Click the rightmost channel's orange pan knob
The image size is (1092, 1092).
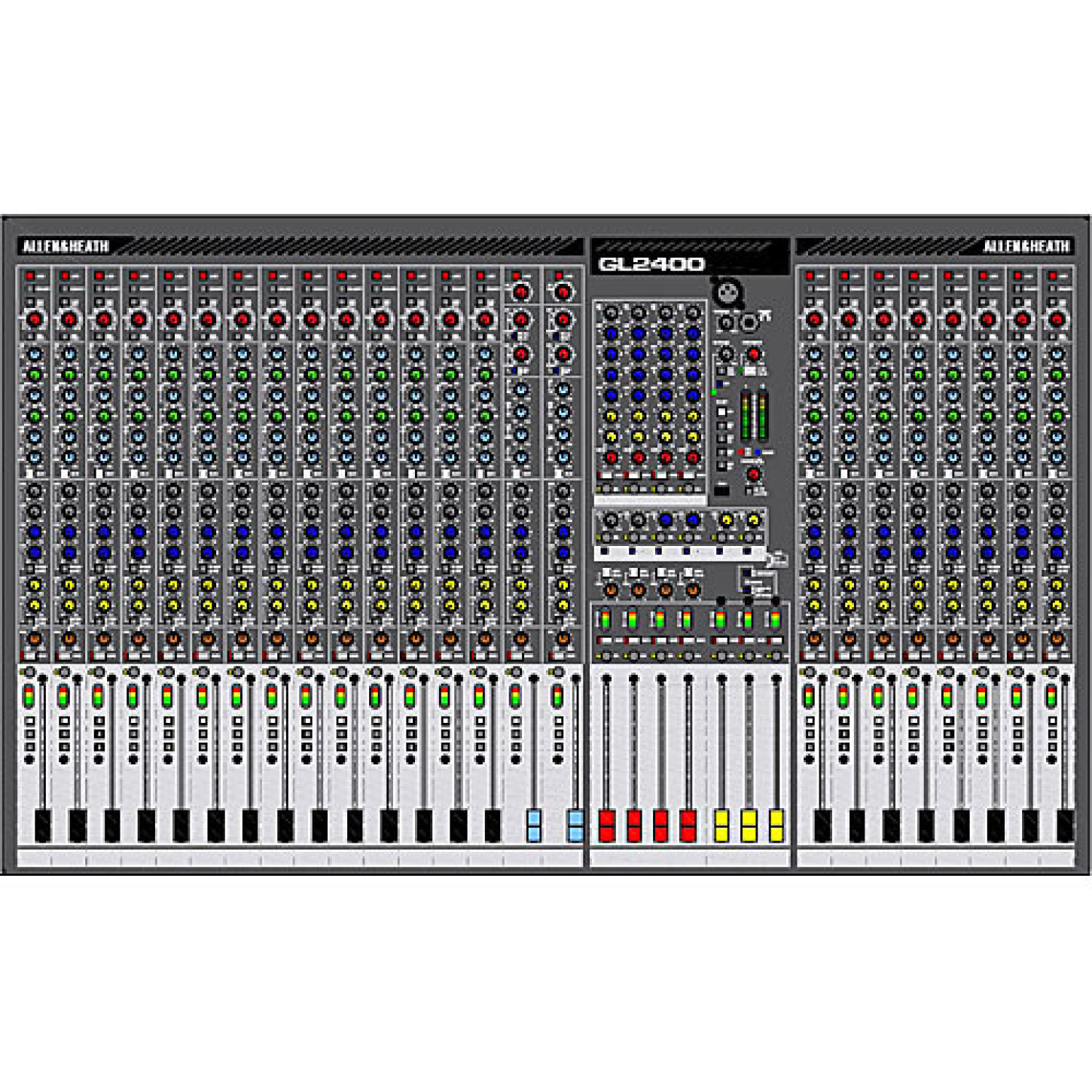(1057, 639)
